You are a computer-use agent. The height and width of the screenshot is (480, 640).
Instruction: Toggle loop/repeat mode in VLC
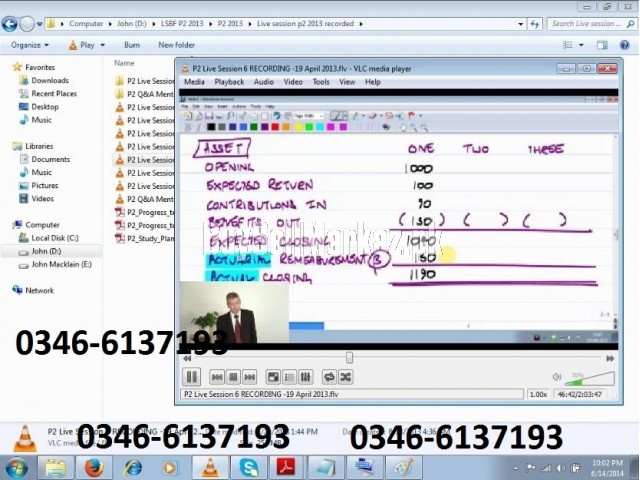coord(329,377)
